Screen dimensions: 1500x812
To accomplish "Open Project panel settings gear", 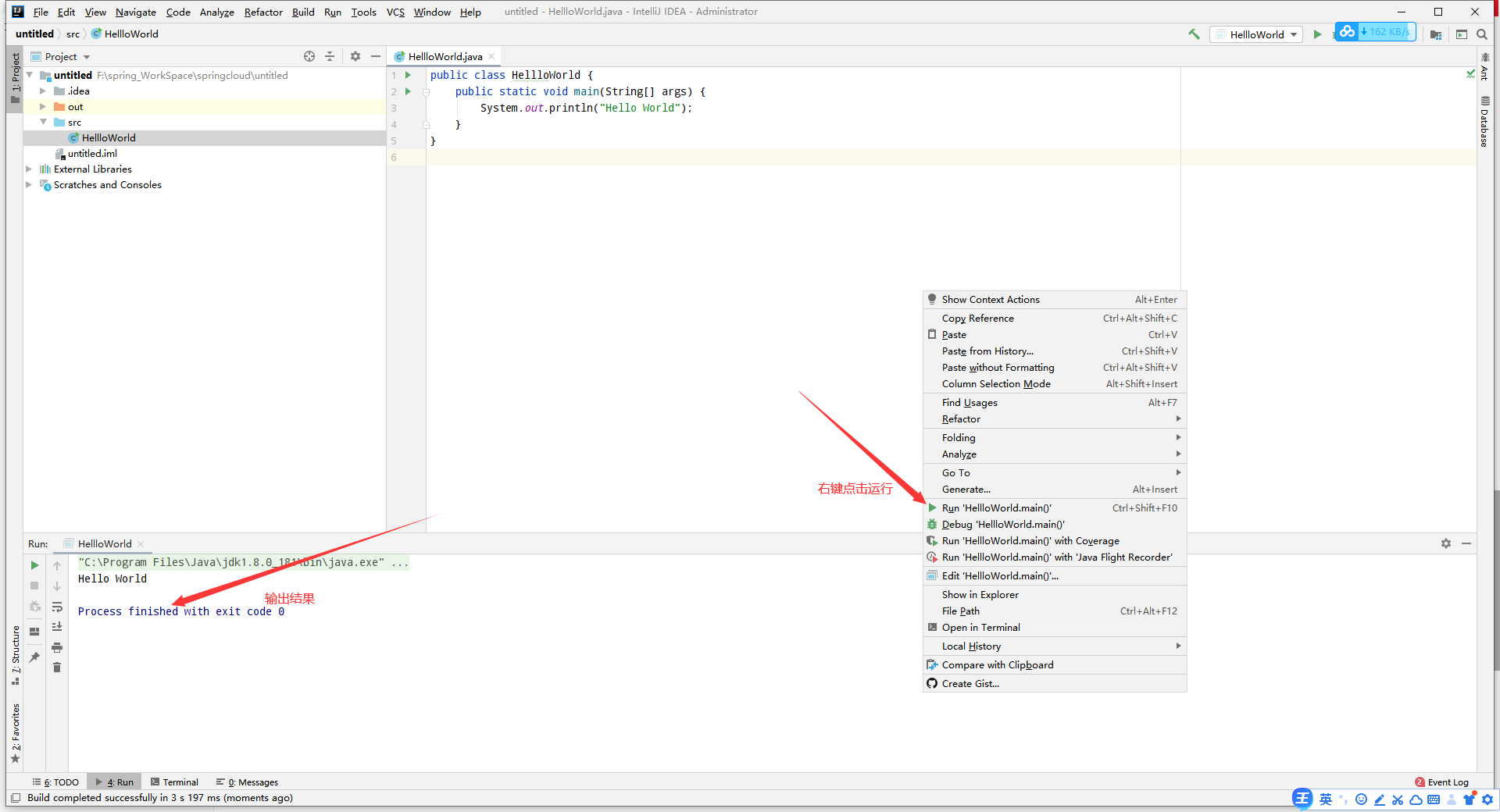I will coord(355,56).
